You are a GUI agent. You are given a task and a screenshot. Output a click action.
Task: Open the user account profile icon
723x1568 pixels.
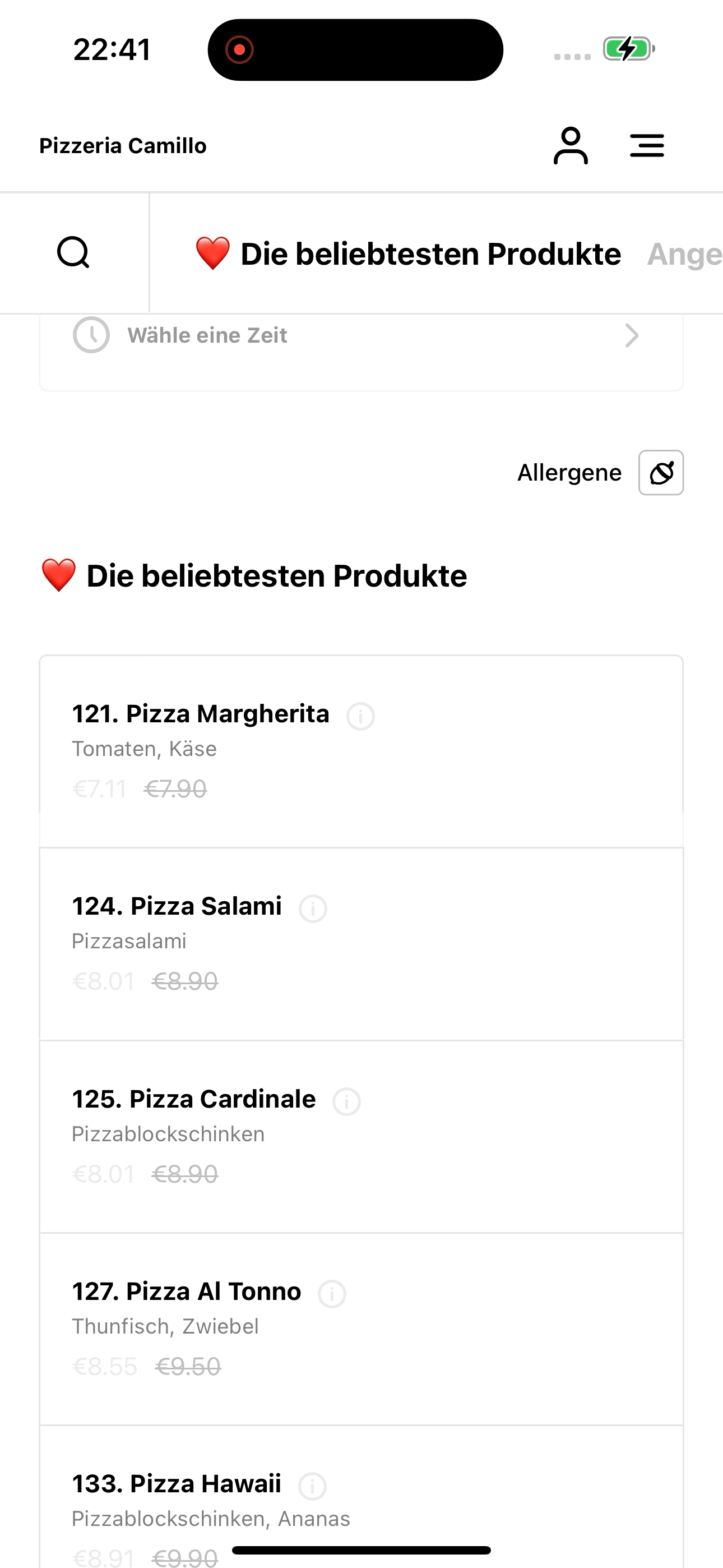(x=570, y=146)
